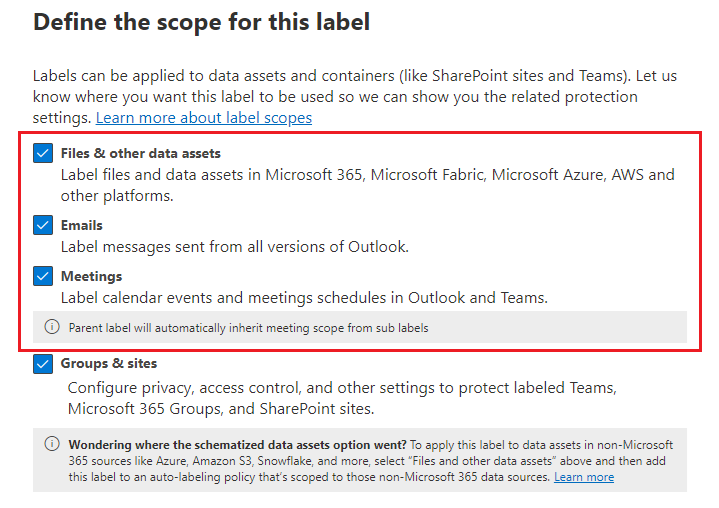Image resolution: width=719 pixels, height=508 pixels.
Task: Click the description starting Label files and data assets
Action: point(367,185)
